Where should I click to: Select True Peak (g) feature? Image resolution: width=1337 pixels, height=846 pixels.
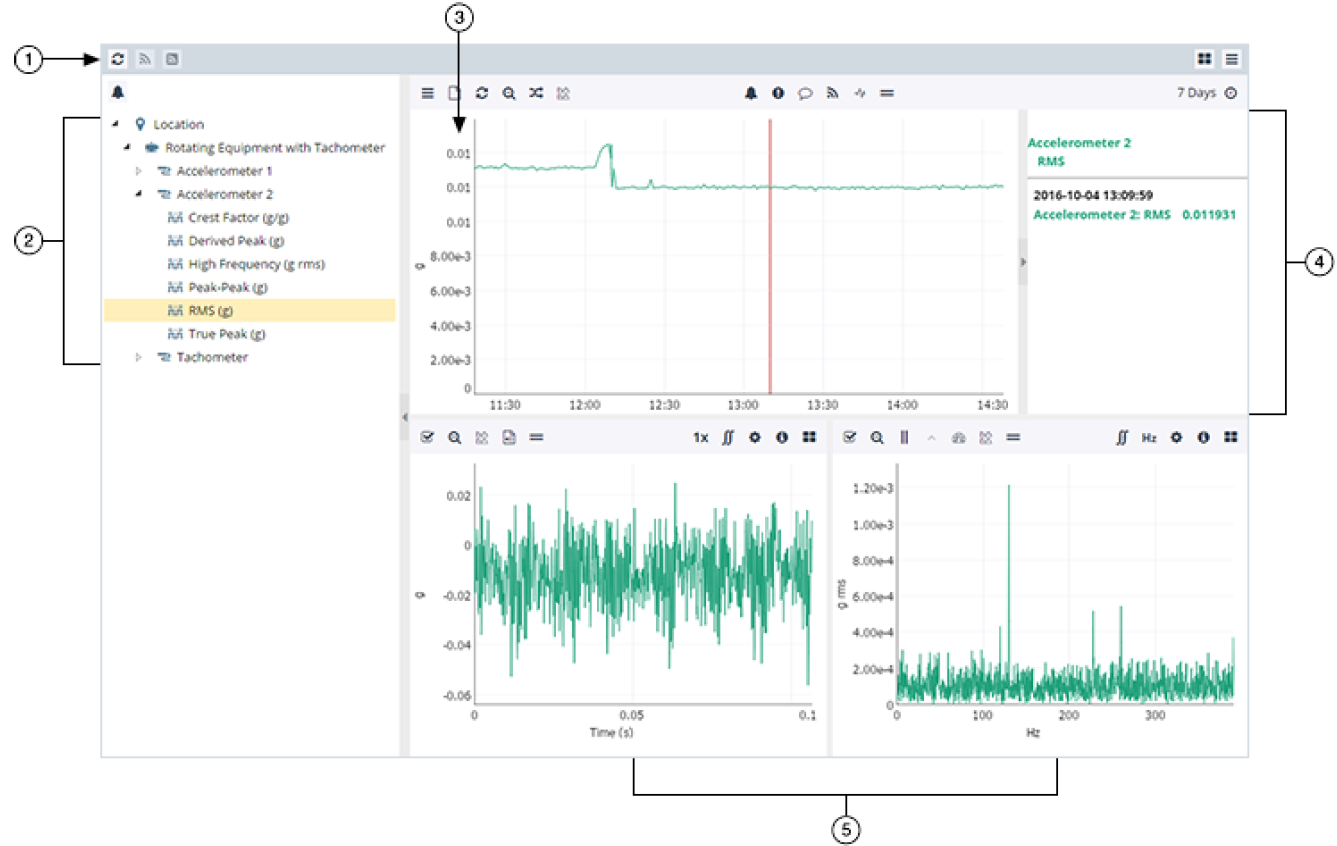point(227,334)
